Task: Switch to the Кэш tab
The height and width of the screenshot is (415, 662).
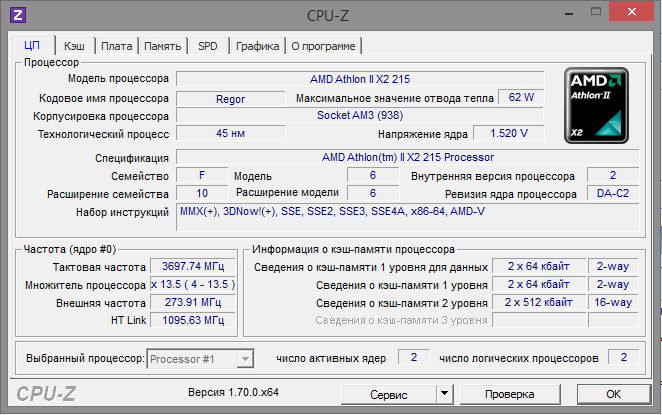Action: tap(74, 46)
